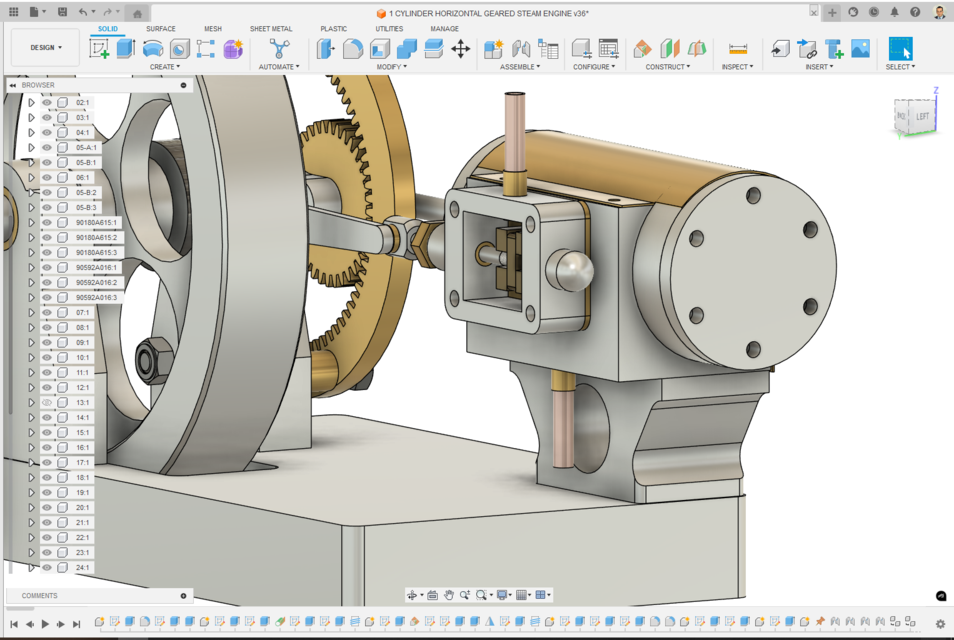Toggle visibility of component 90592A016:2

[46, 282]
